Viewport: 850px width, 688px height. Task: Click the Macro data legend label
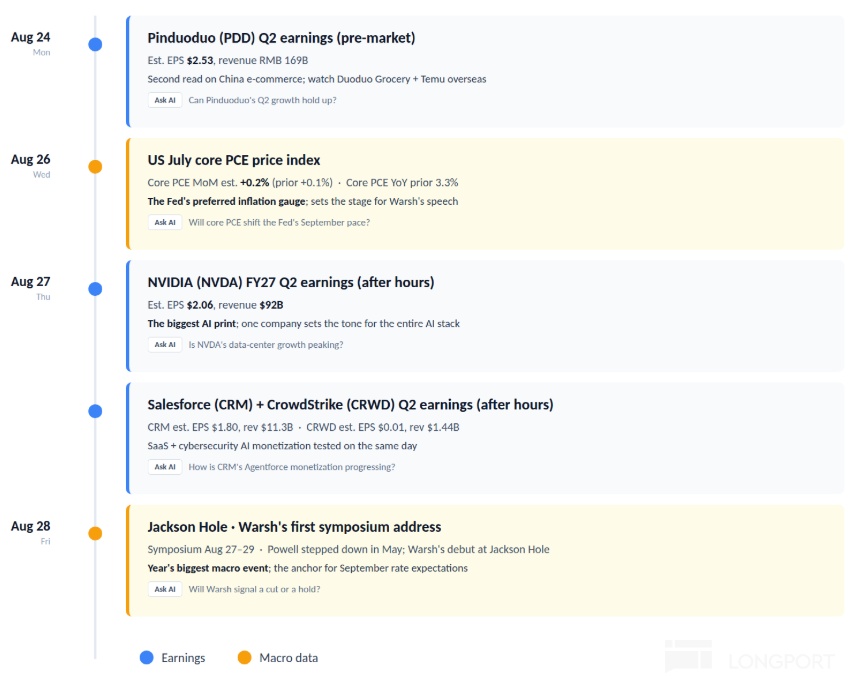click(288, 658)
